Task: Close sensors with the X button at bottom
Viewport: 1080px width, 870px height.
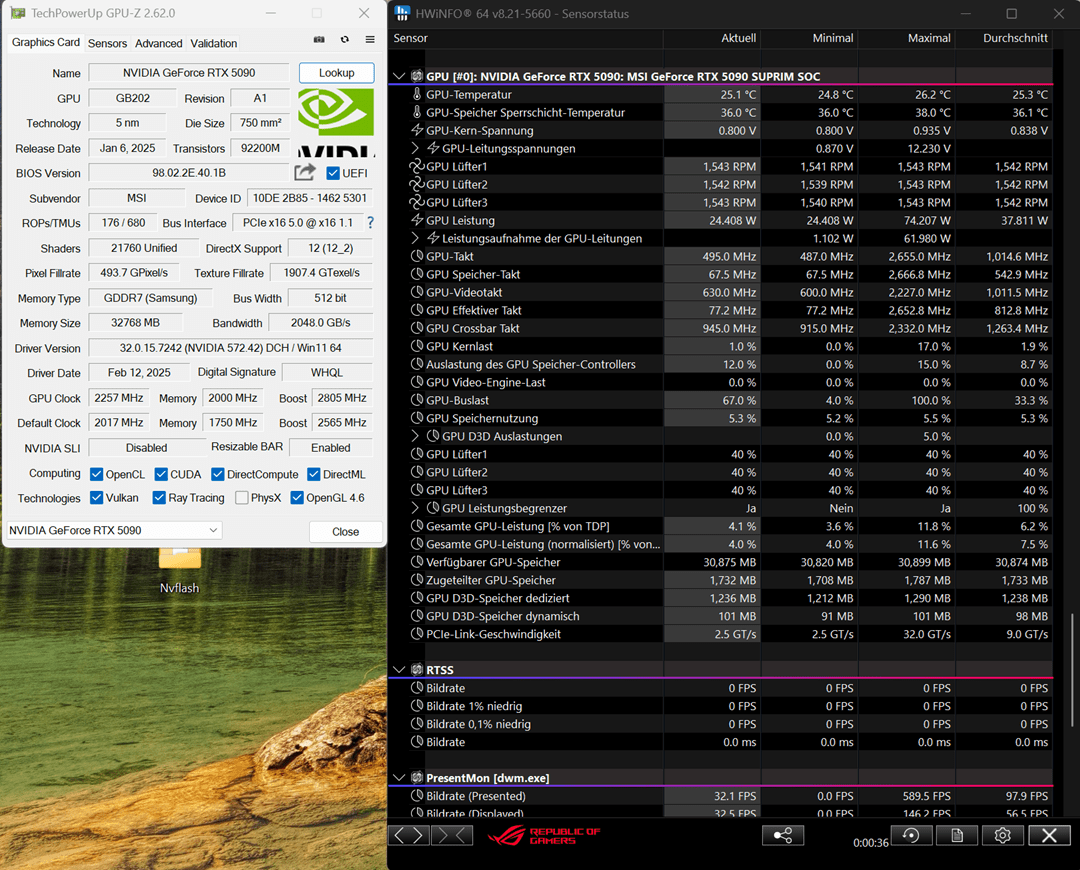Action: pos(1049,836)
